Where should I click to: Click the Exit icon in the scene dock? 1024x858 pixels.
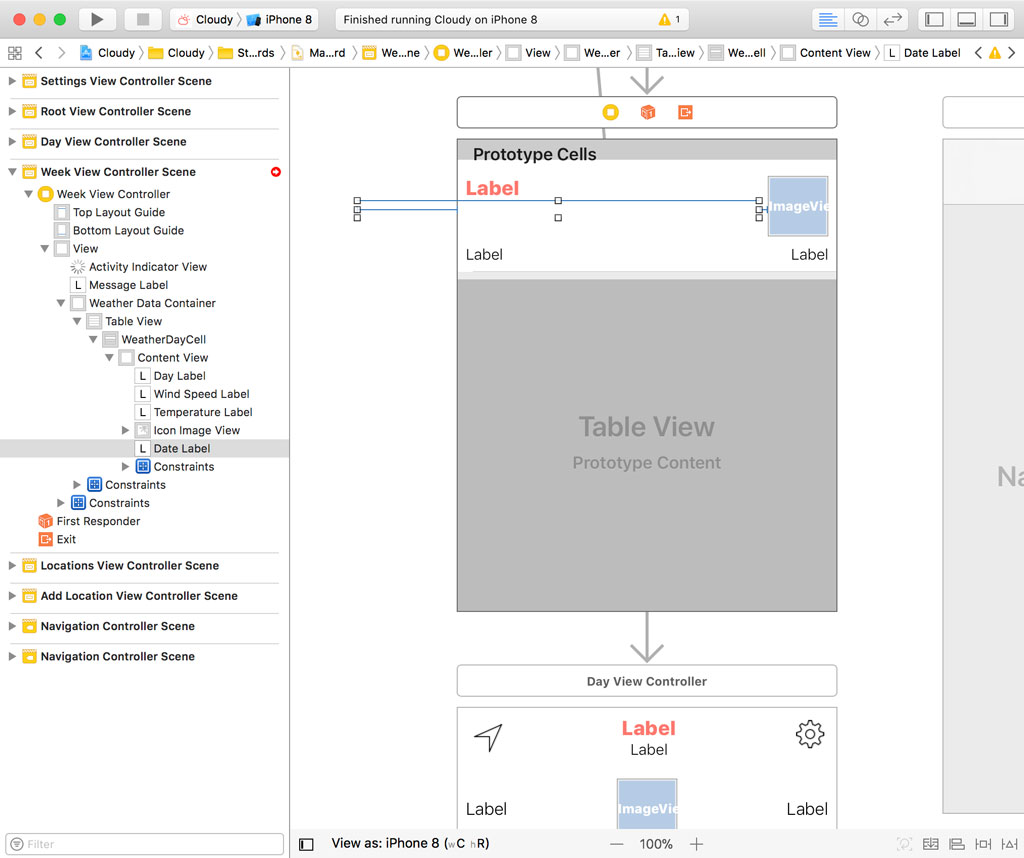[x=685, y=112]
